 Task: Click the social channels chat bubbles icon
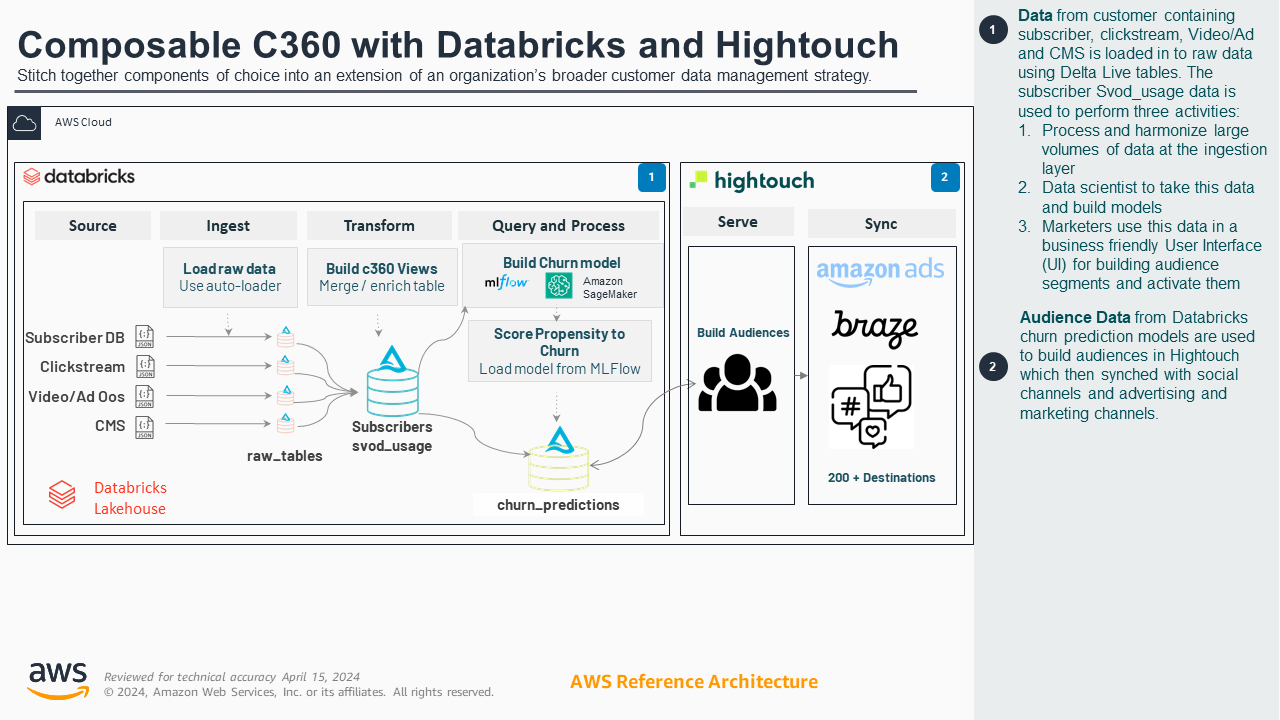[871, 406]
